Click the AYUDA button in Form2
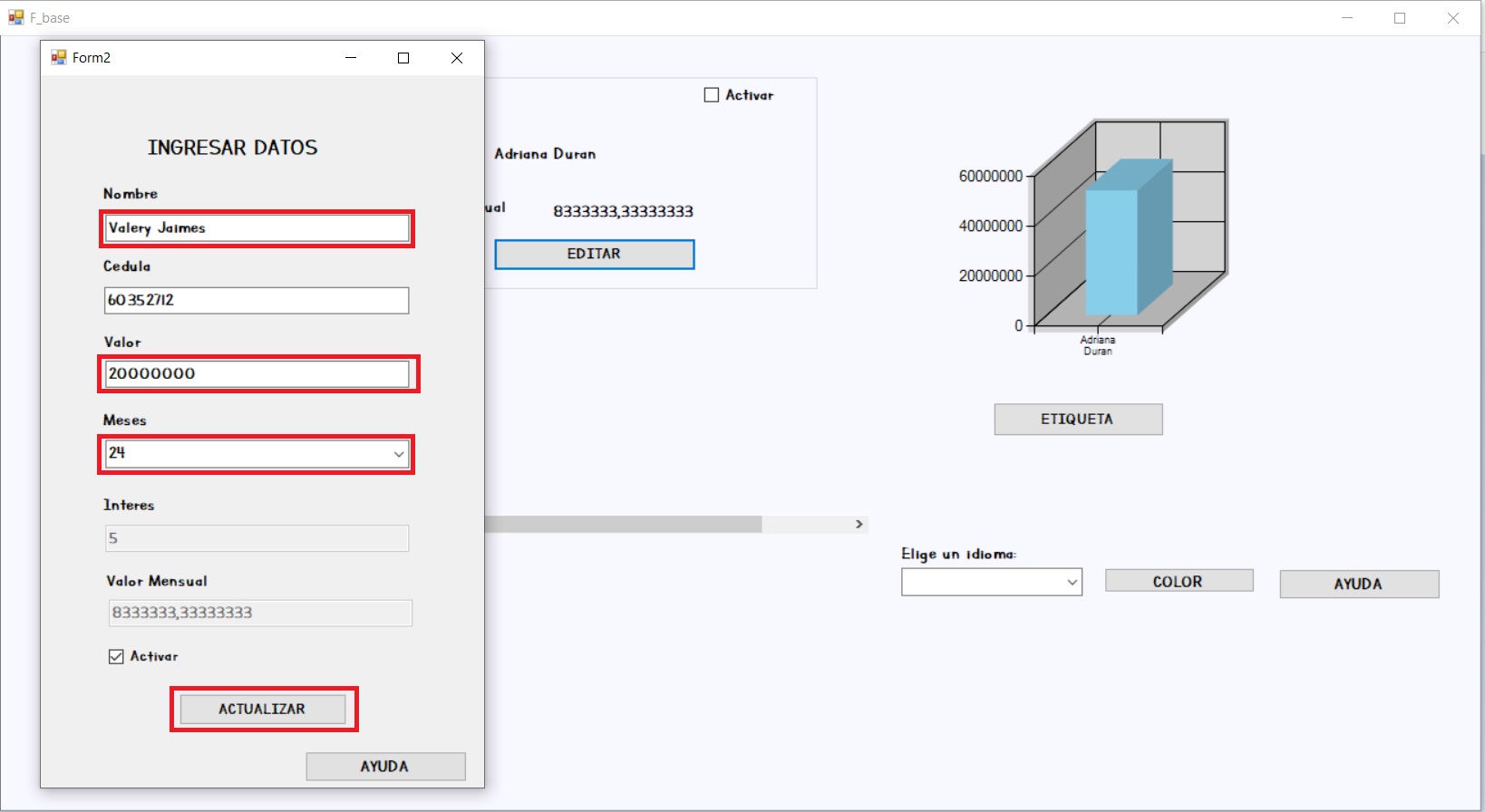The width and height of the screenshot is (1485, 812). click(385, 767)
